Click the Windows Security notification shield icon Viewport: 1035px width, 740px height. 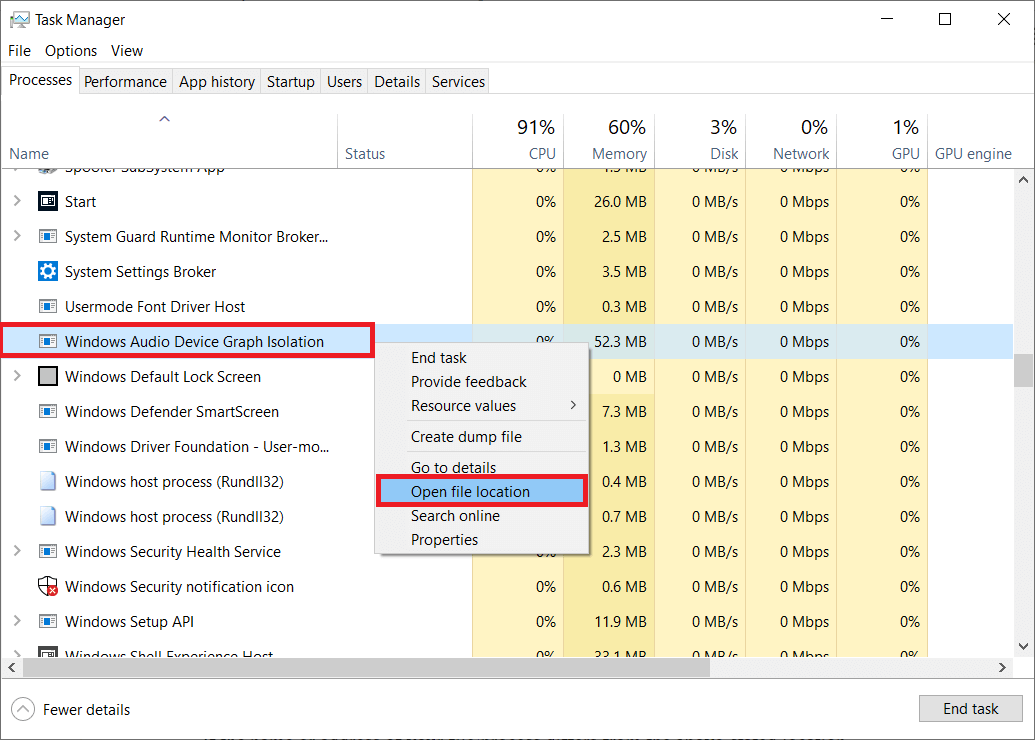(x=47, y=586)
